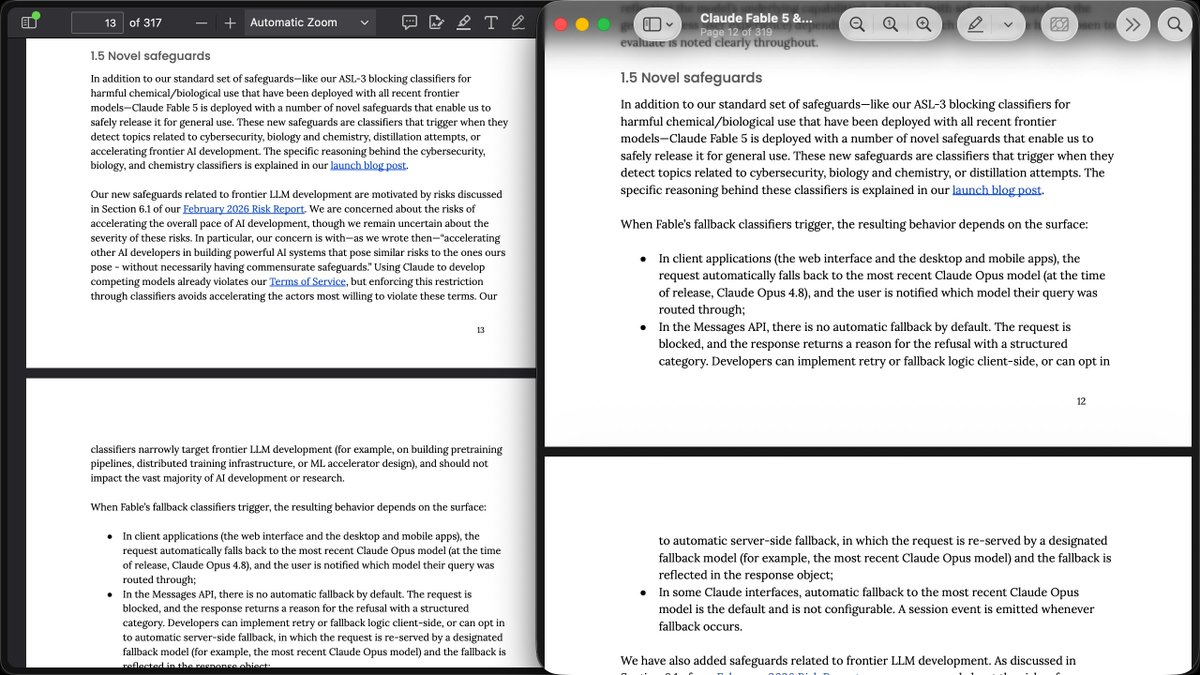Open the launch blog post link in Preview
This screenshot has height=675, width=1200.
(x=997, y=189)
